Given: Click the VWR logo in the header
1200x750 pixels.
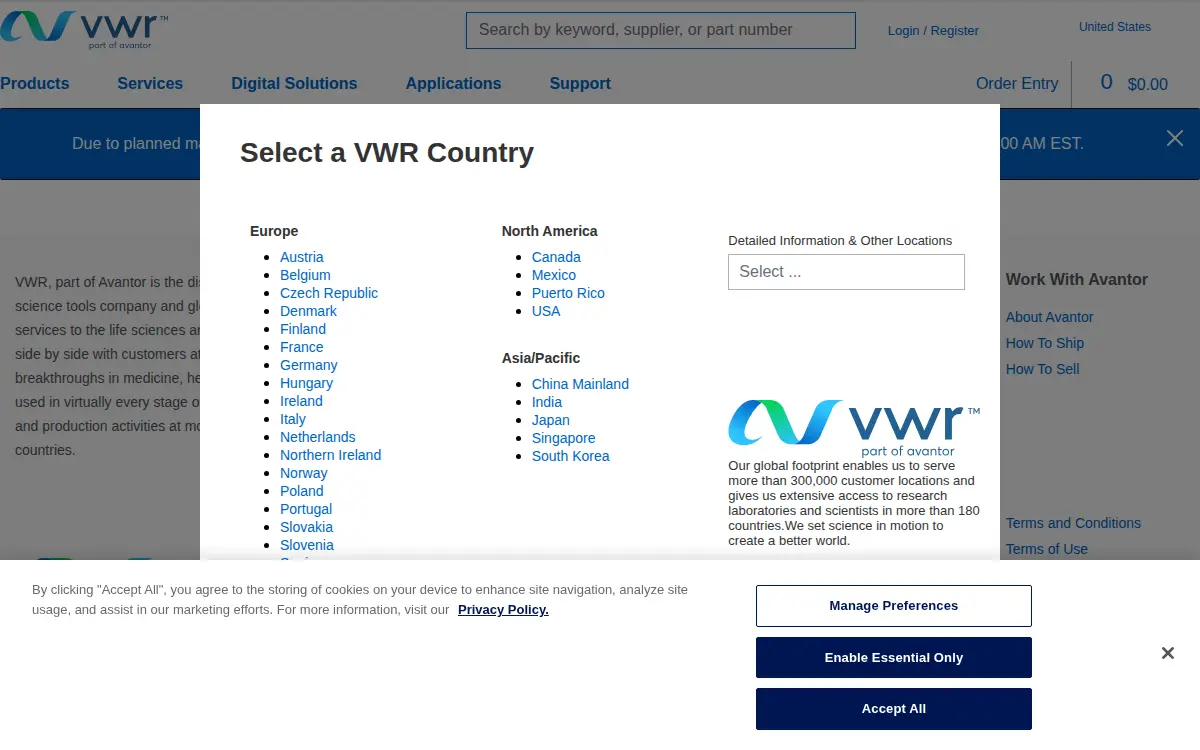Looking at the screenshot, I should (83, 29).
